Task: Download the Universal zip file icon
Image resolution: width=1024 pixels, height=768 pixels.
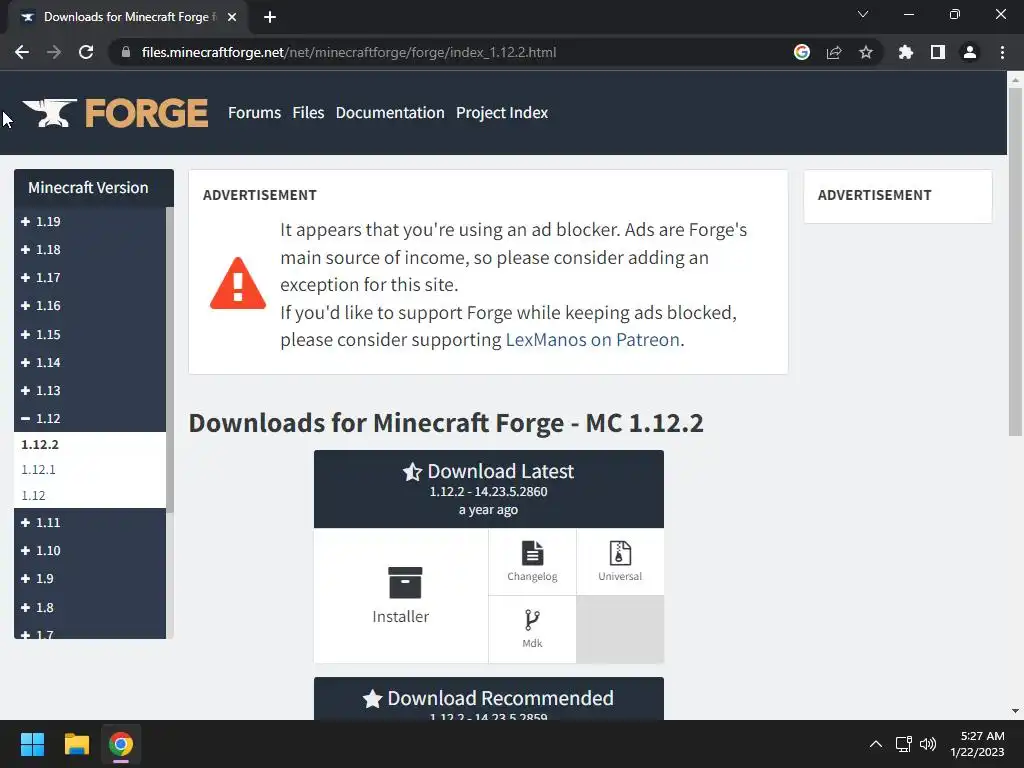Action: coord(620,552)
